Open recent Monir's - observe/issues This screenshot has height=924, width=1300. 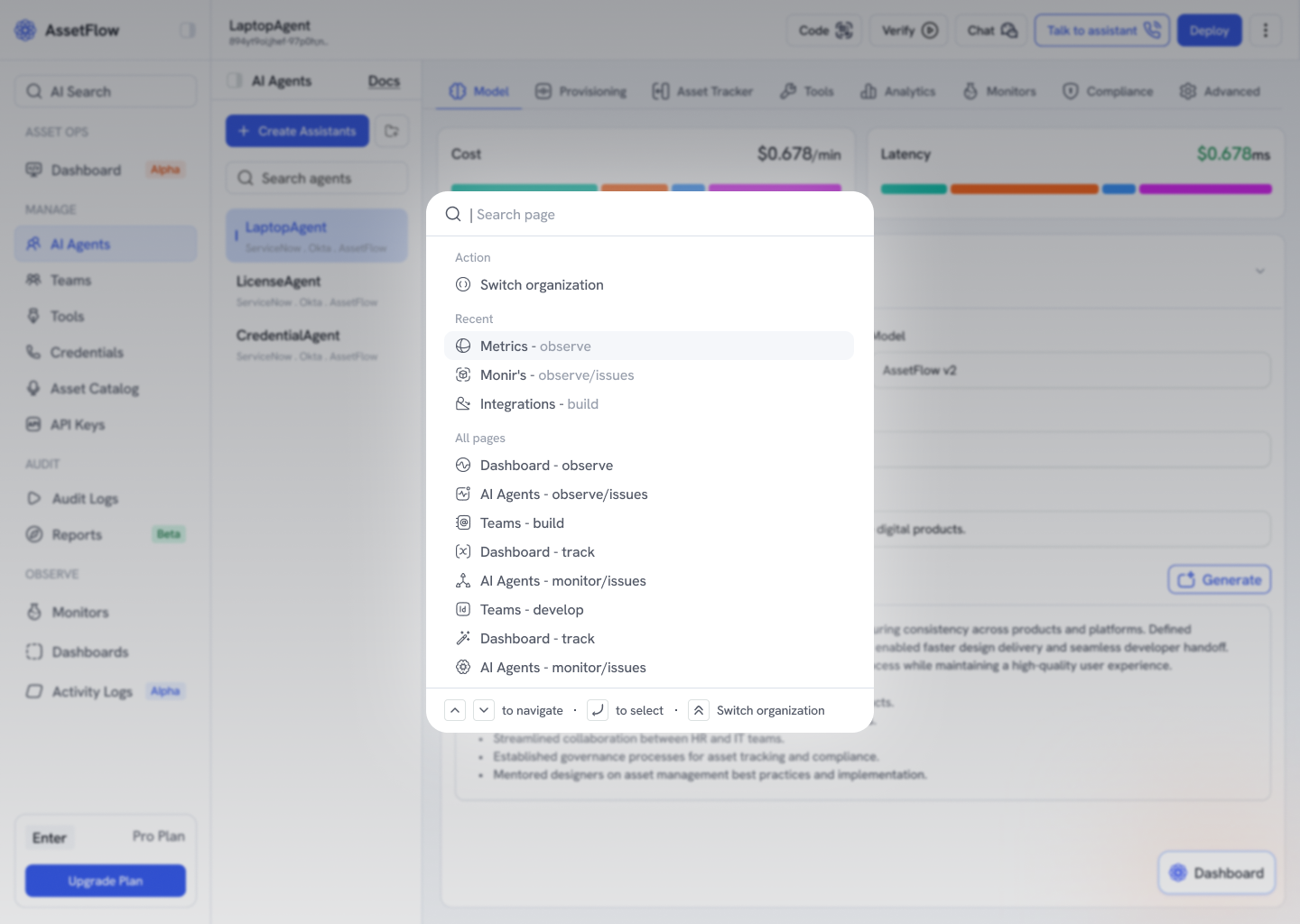(x=648, y=374)
